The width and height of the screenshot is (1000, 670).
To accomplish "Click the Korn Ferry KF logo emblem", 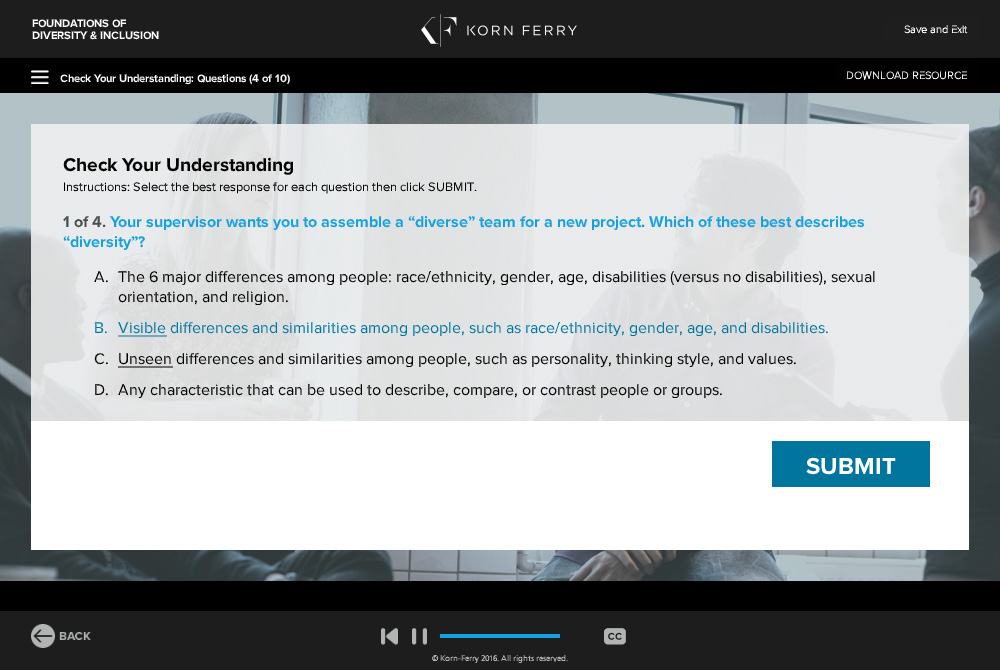I will [439, 30].
